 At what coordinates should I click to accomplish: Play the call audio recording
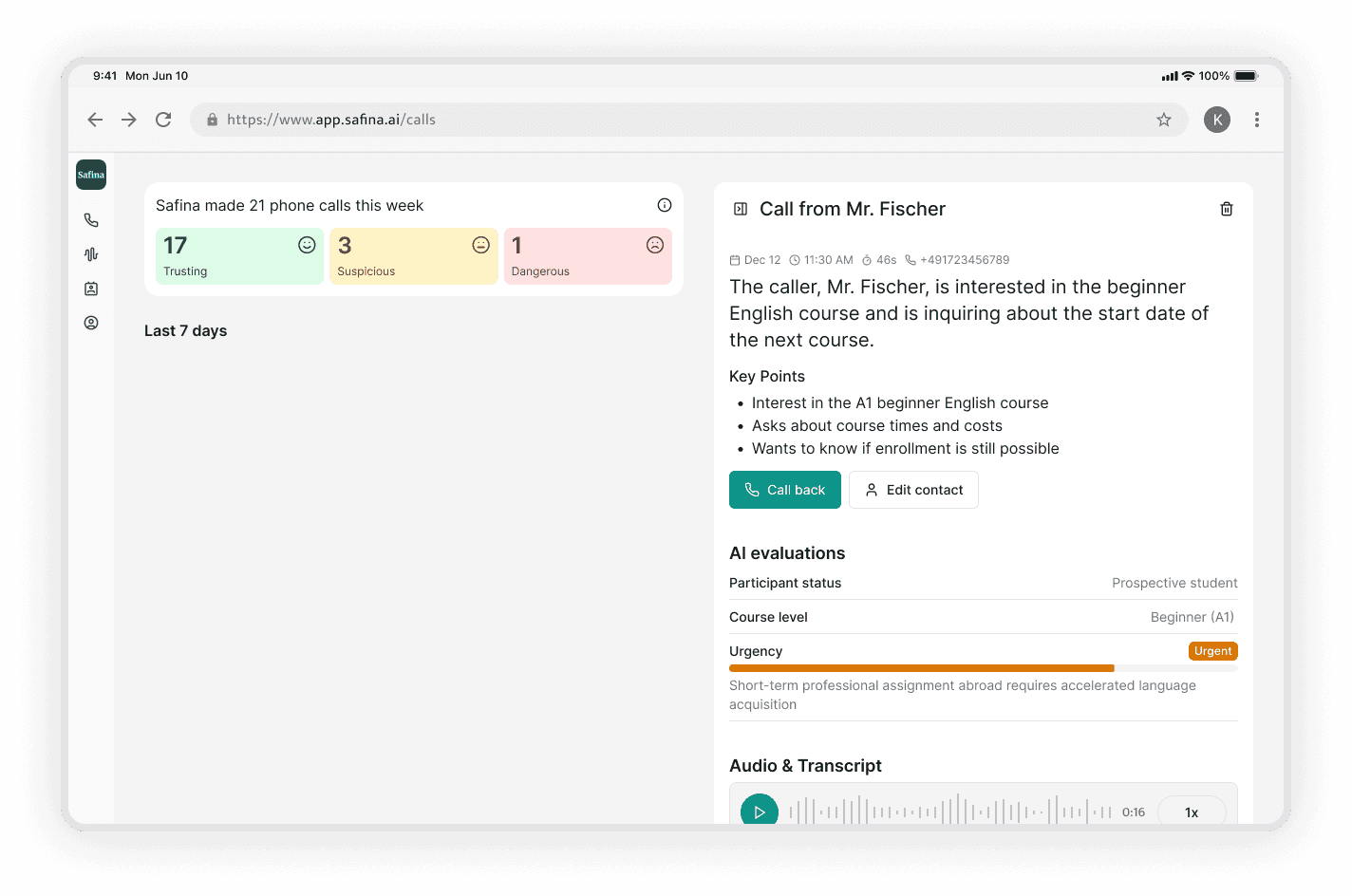pyautogui.click(x=760, y=812)
